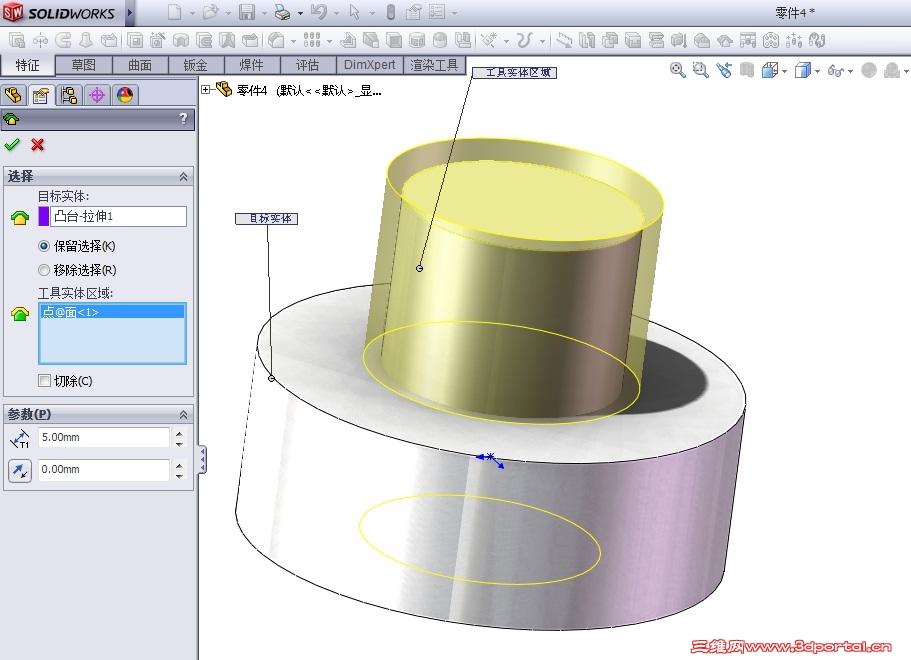Switch to the DimXpert tab
911x660 pixels.
tap(370, 65)
